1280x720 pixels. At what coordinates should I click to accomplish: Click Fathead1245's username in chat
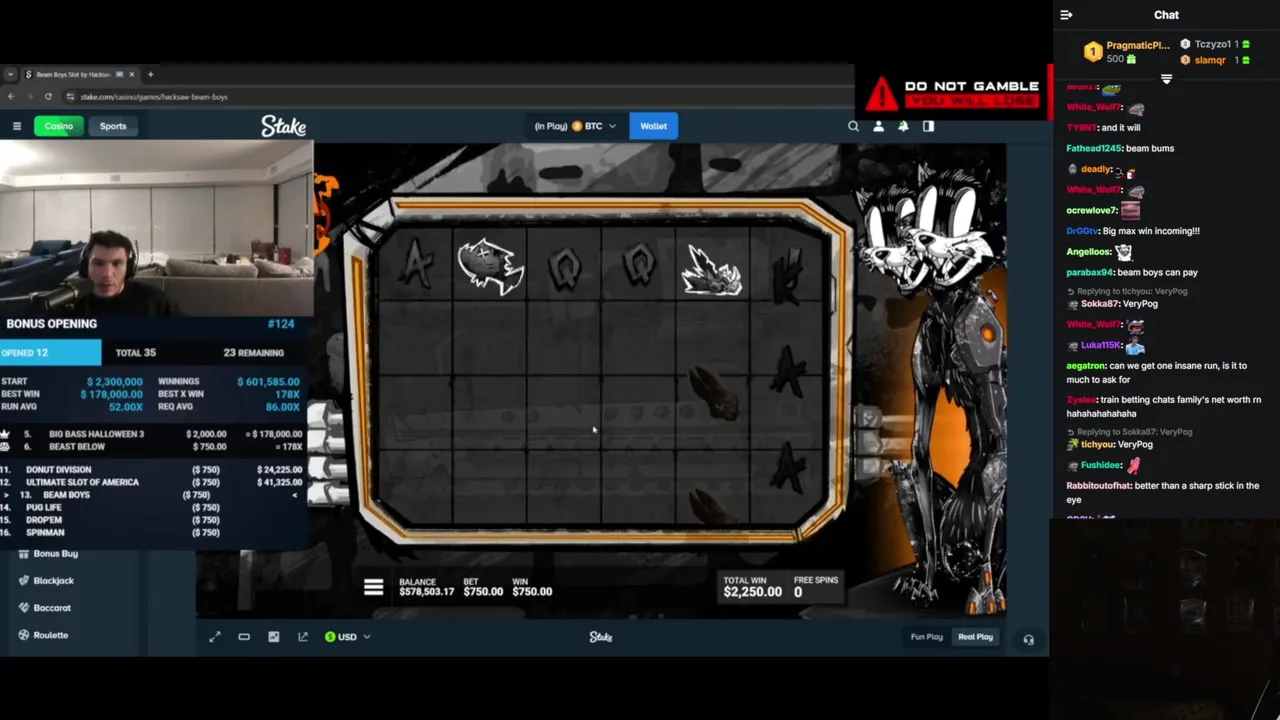tap(1094, 149)
